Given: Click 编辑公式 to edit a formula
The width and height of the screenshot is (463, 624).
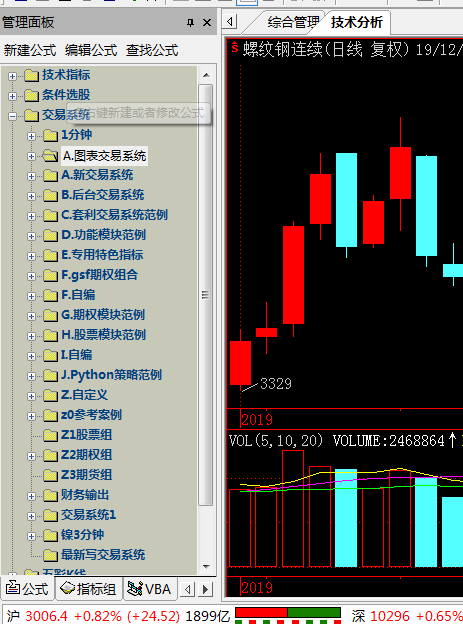Looking at the screenshot, I should tap(91, 51).
